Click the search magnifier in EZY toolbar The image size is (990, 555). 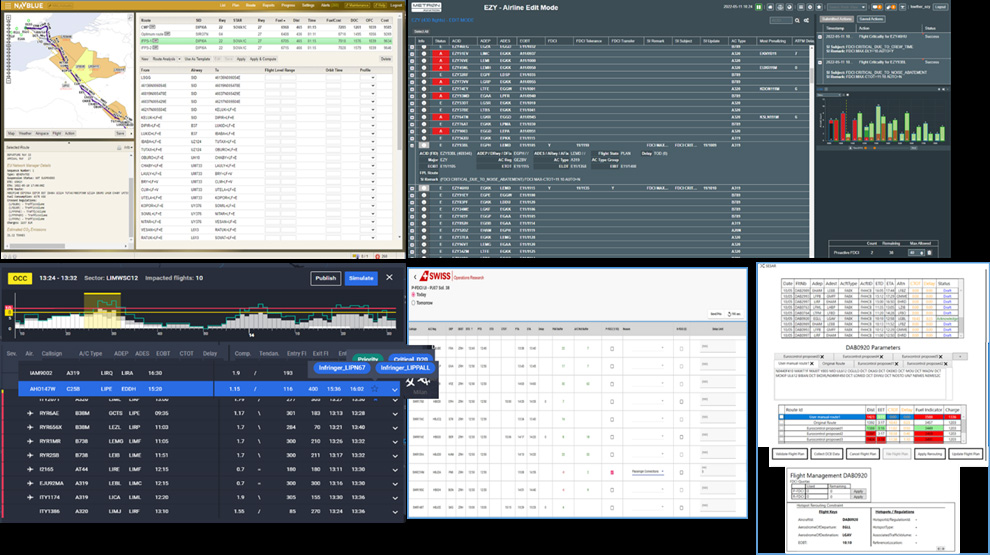pyautogui.click(x=797, y=20)
